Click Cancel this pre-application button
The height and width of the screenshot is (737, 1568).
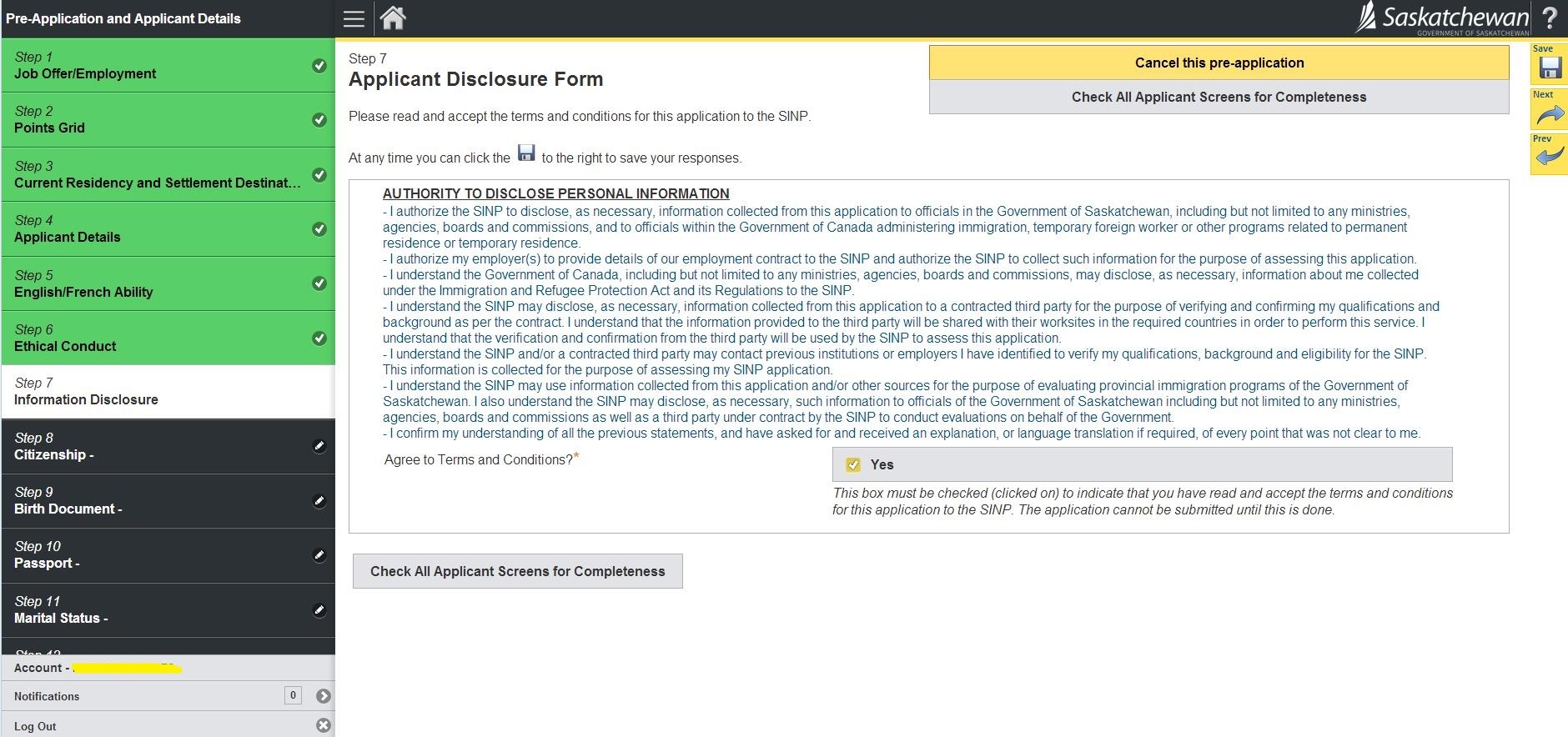tap(1219, 63)
